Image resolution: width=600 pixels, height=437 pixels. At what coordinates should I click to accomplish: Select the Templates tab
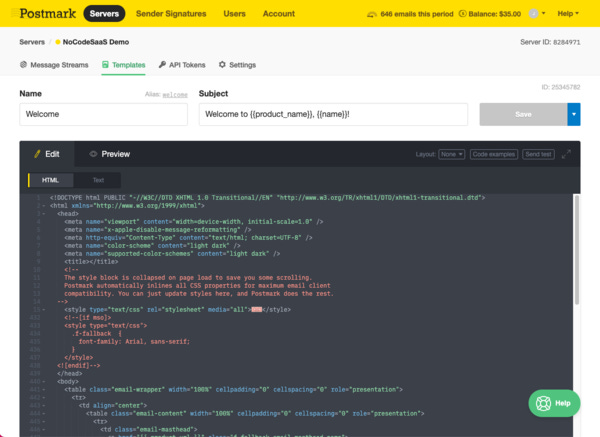click(x=123, y=65)
